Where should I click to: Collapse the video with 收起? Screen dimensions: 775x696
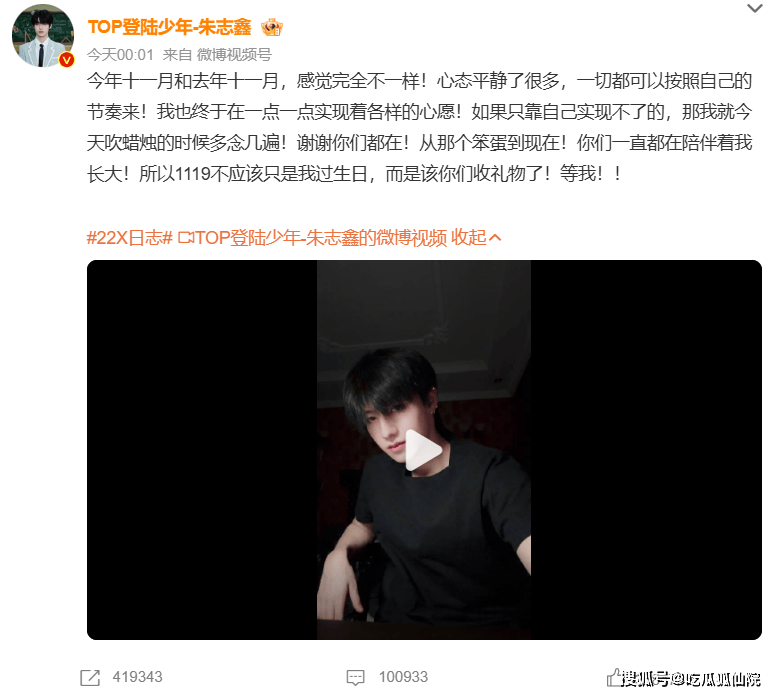click(x=469, y=238)
